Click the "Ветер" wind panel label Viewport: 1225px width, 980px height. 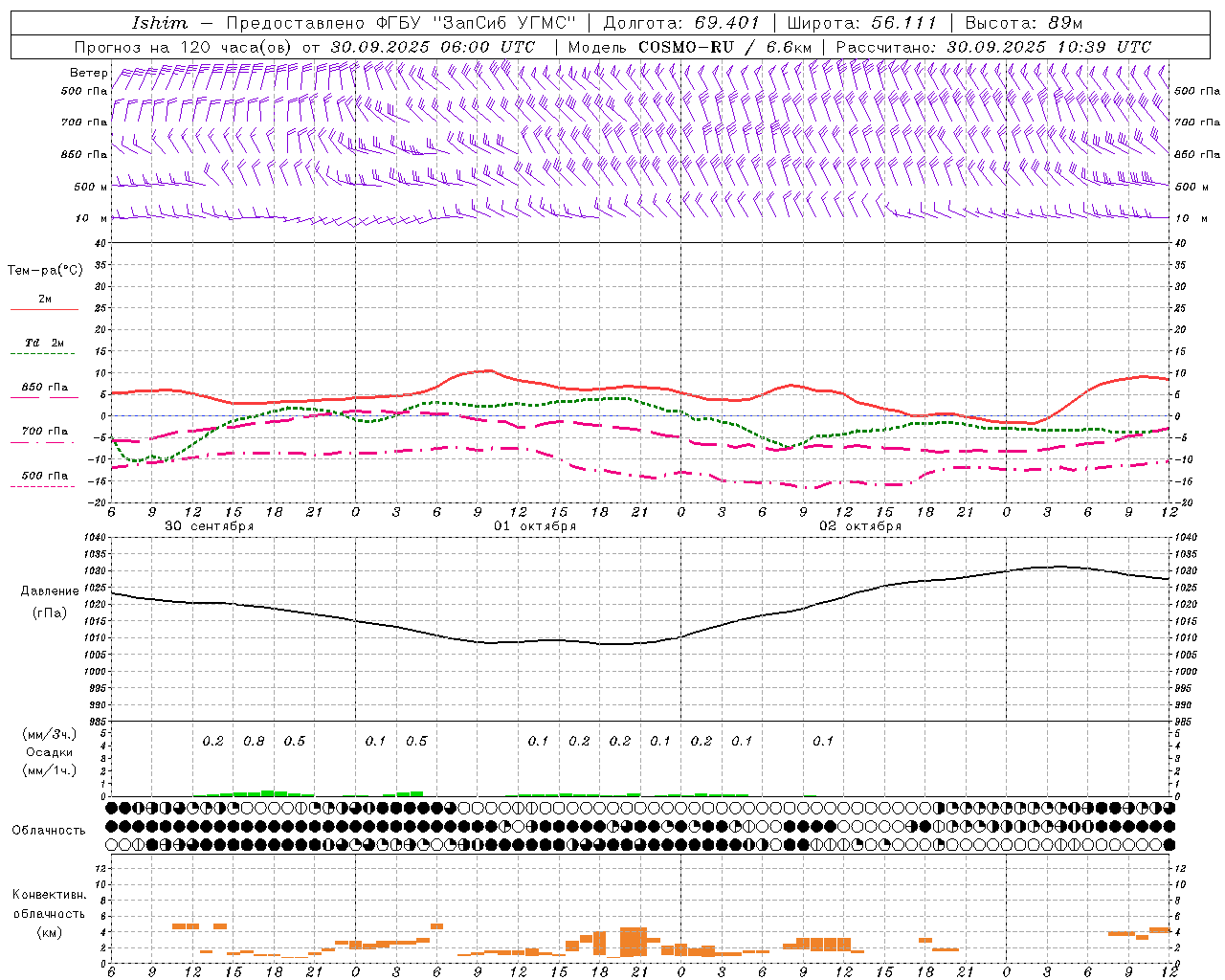(89, 73)
